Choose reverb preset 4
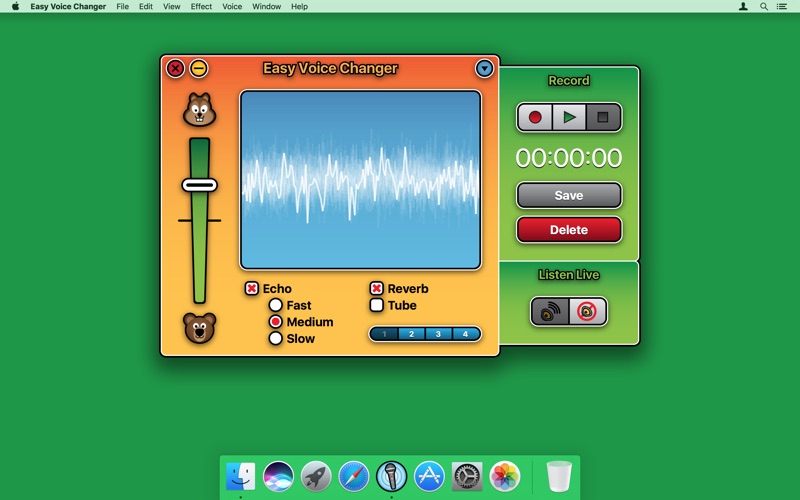The image size is (800, 500). (x=465, y=334)
